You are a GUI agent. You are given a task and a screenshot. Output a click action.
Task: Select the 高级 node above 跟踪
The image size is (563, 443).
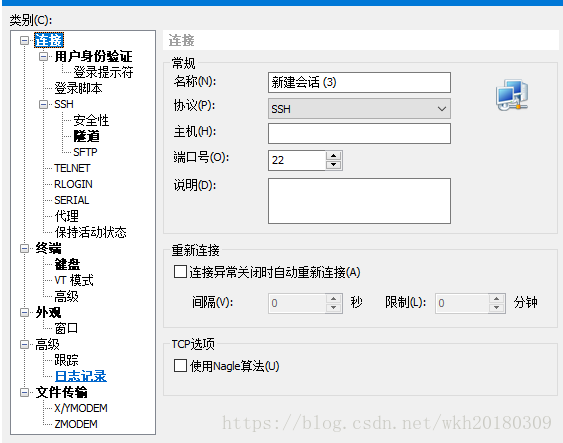click(x=47, y=344)
